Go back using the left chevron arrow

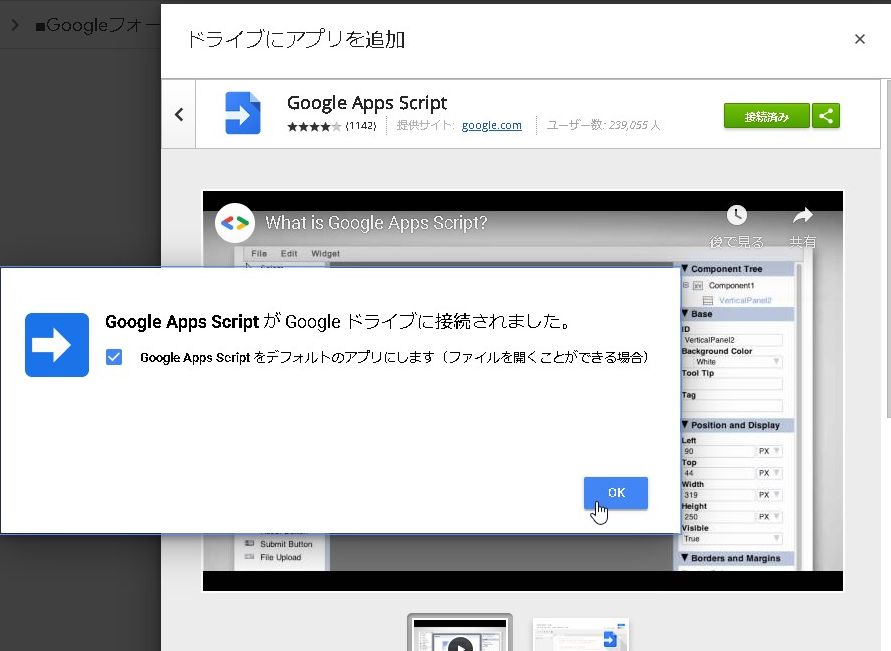[179, 115]
